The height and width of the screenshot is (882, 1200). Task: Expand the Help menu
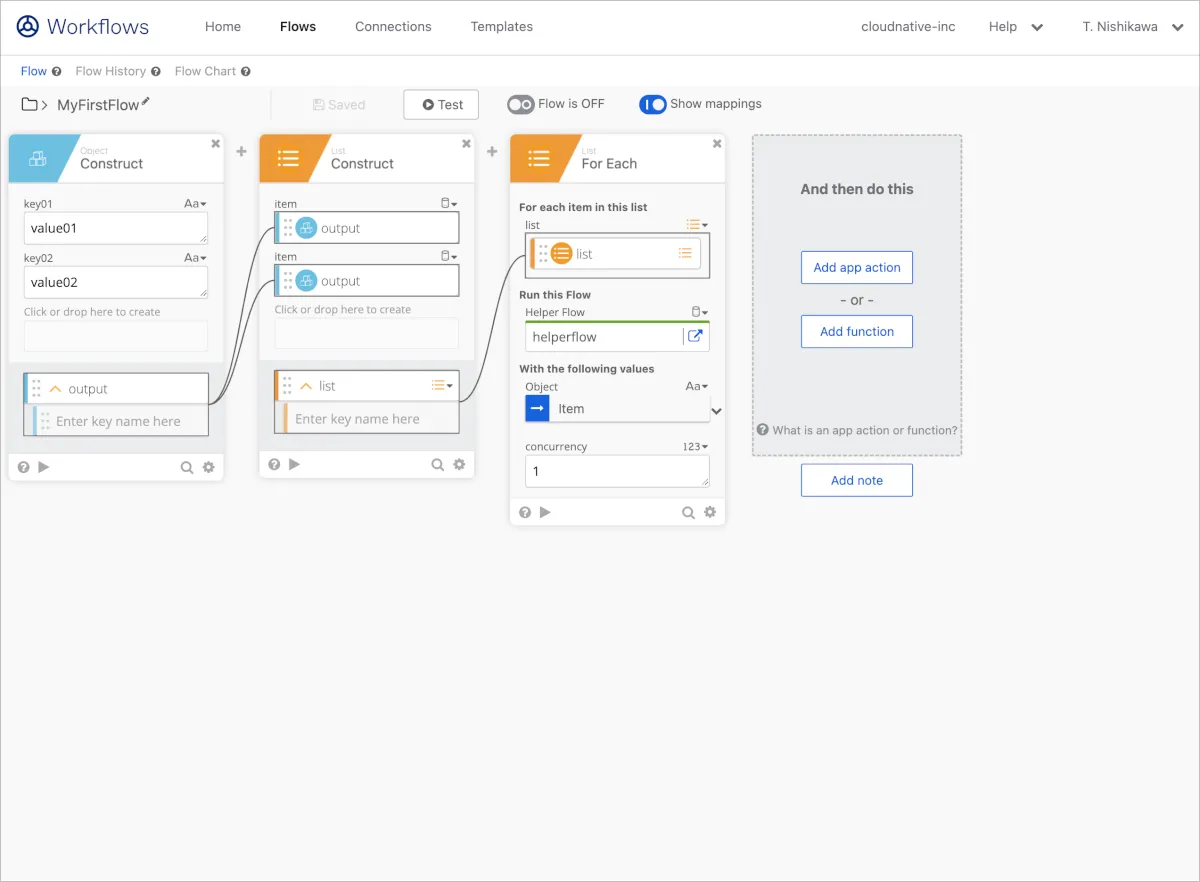coord(1016,27)
